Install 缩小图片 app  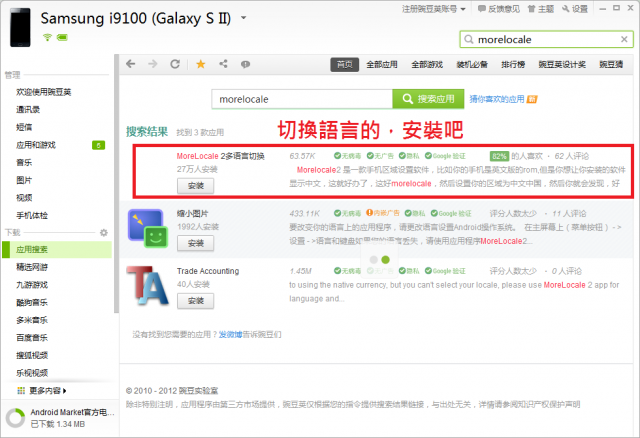(x=196, y=243)
